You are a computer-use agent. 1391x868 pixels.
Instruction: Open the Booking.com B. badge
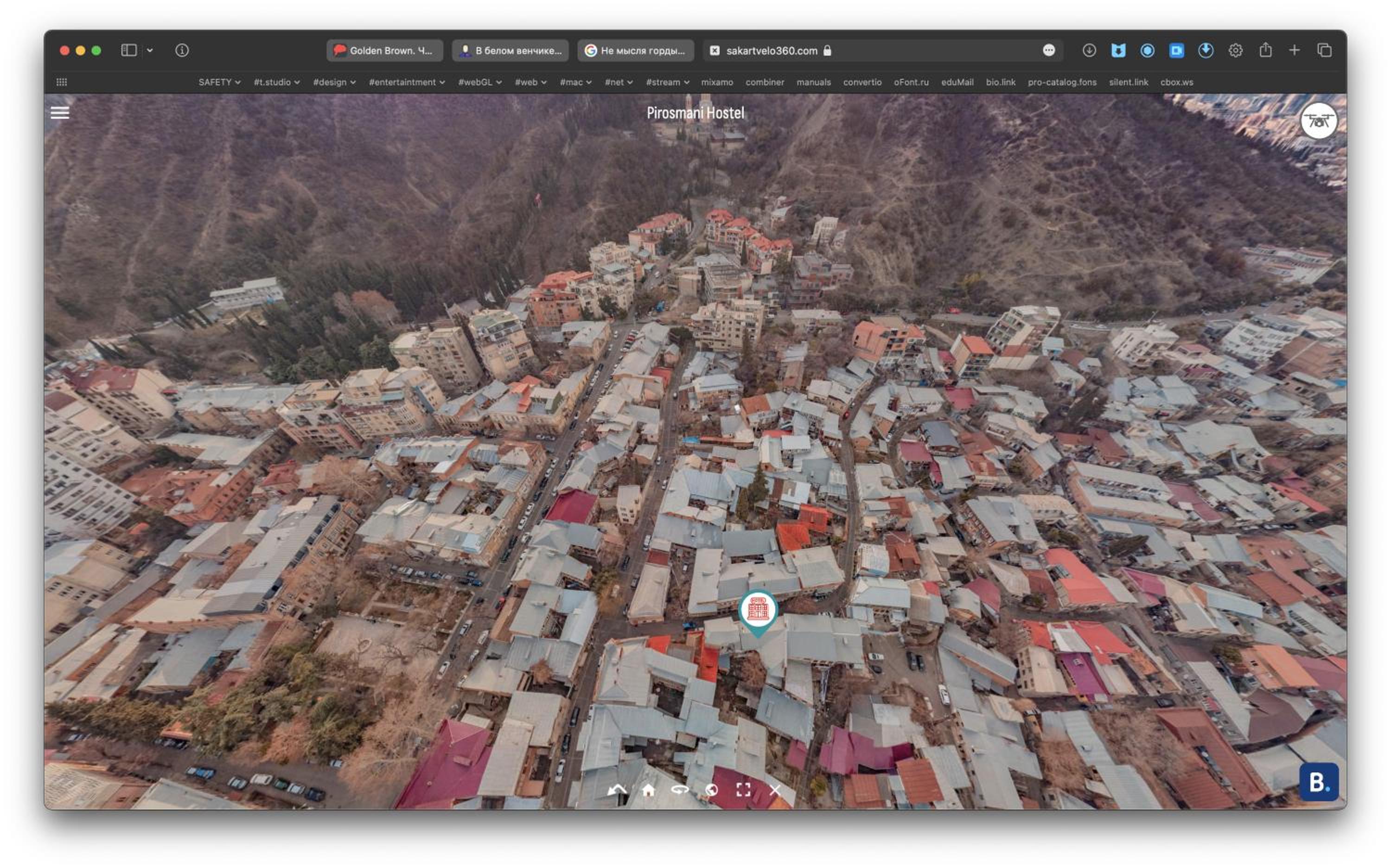tap(1318, 781)
